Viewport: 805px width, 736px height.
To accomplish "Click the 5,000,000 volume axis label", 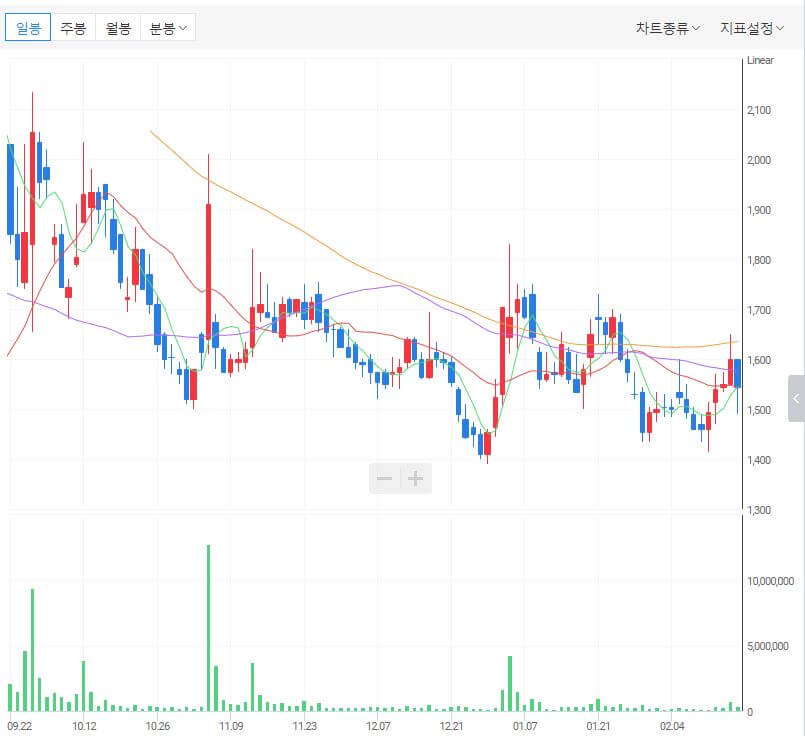I will (768, 646).
